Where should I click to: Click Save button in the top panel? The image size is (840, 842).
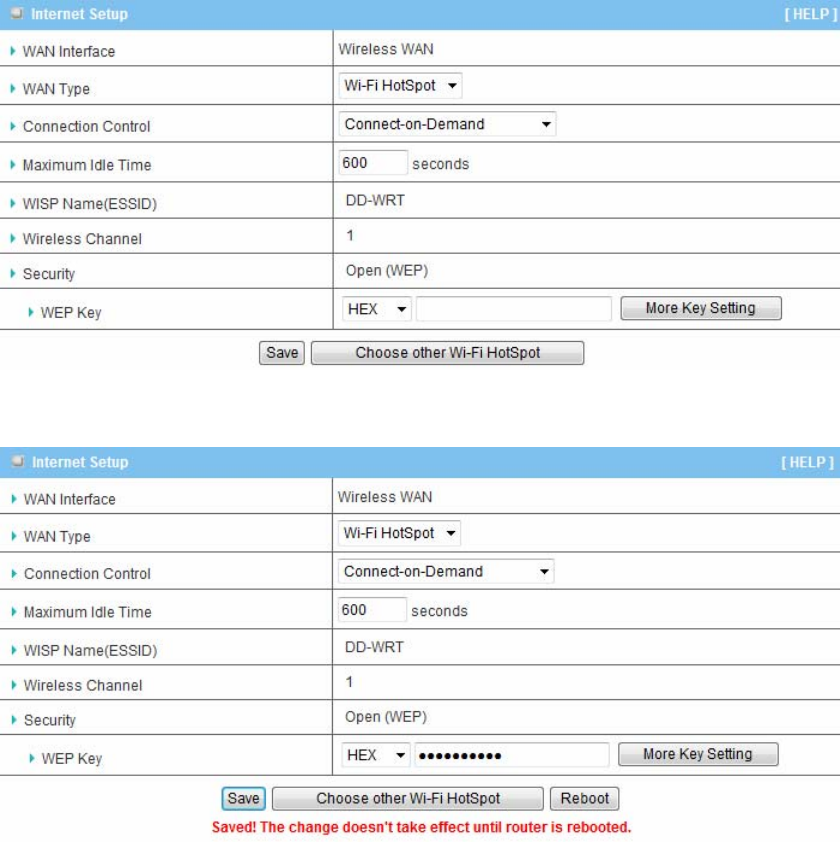click(282, 353)
